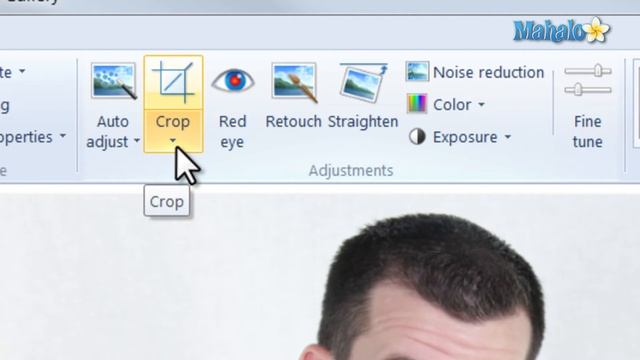This screenshot has height=360, width=640.
Task: Apply Noise reduction
Action: [476, 72]
